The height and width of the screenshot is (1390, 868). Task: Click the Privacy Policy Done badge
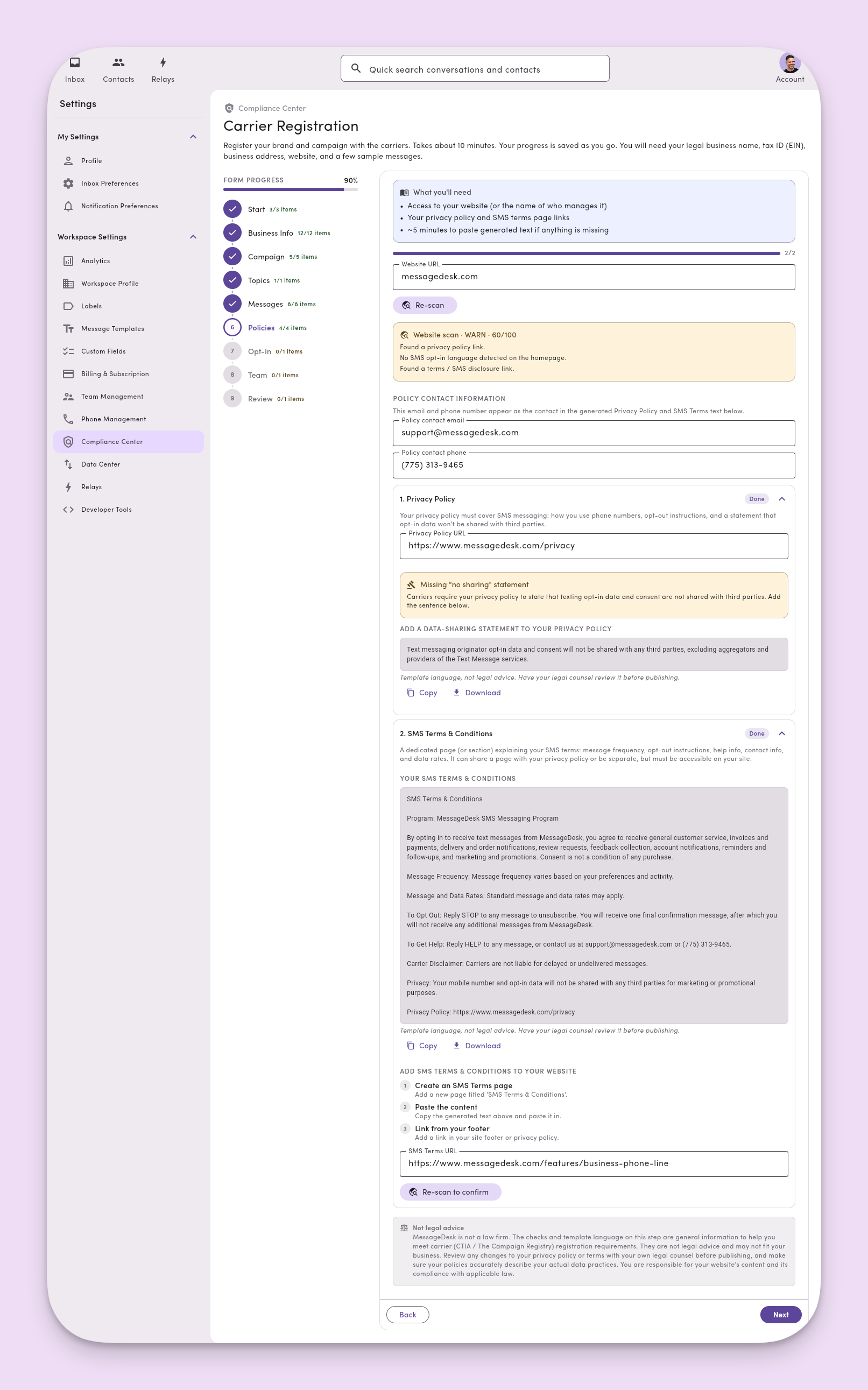[x=757, y=499]
